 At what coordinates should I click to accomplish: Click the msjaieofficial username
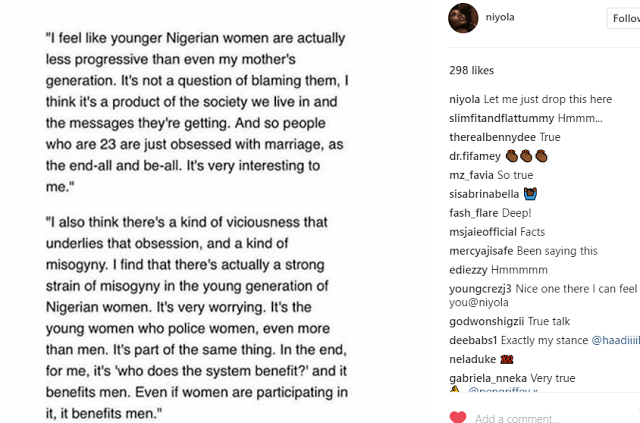[486, 232]
